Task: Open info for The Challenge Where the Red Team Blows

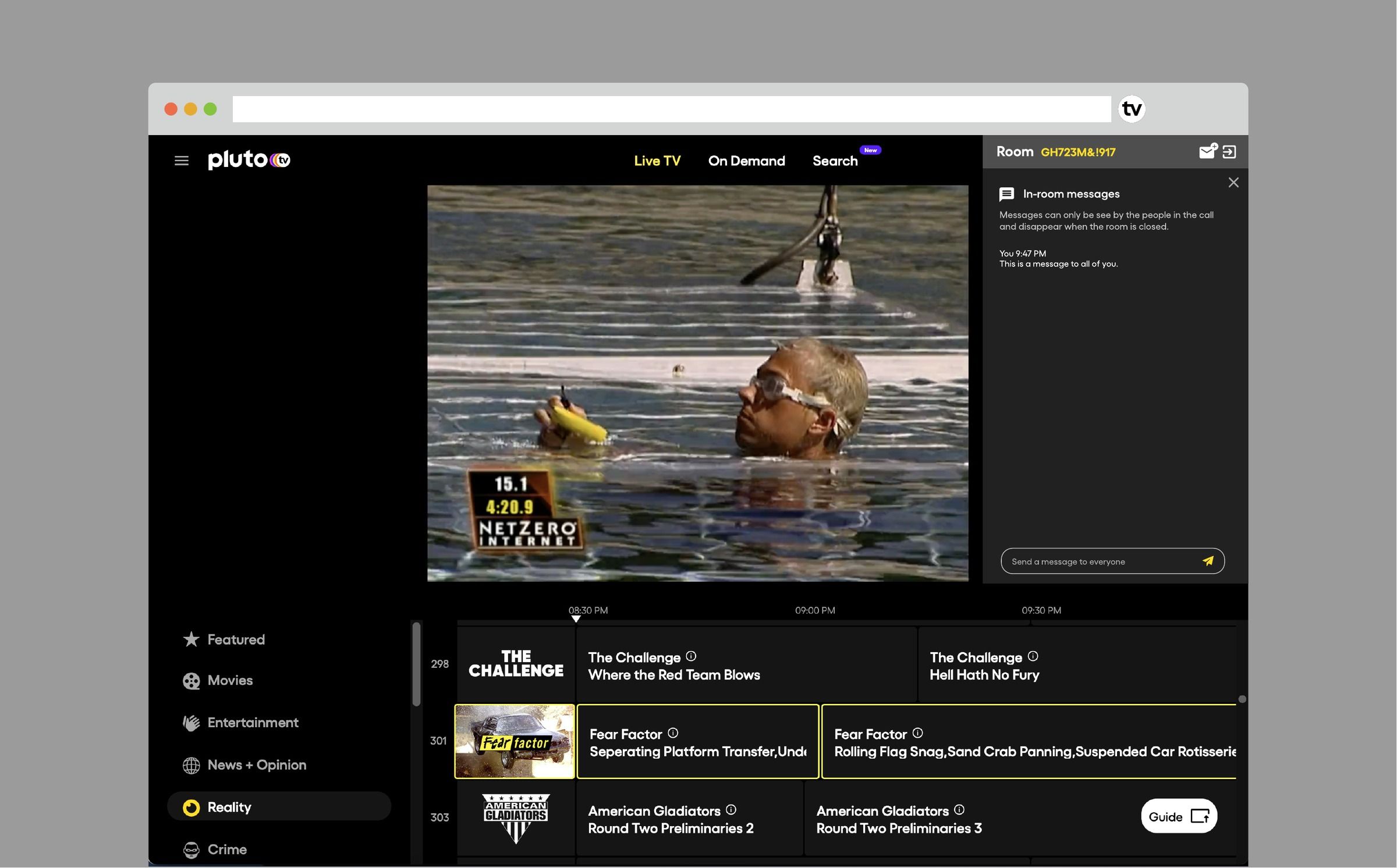Action: 691,656
